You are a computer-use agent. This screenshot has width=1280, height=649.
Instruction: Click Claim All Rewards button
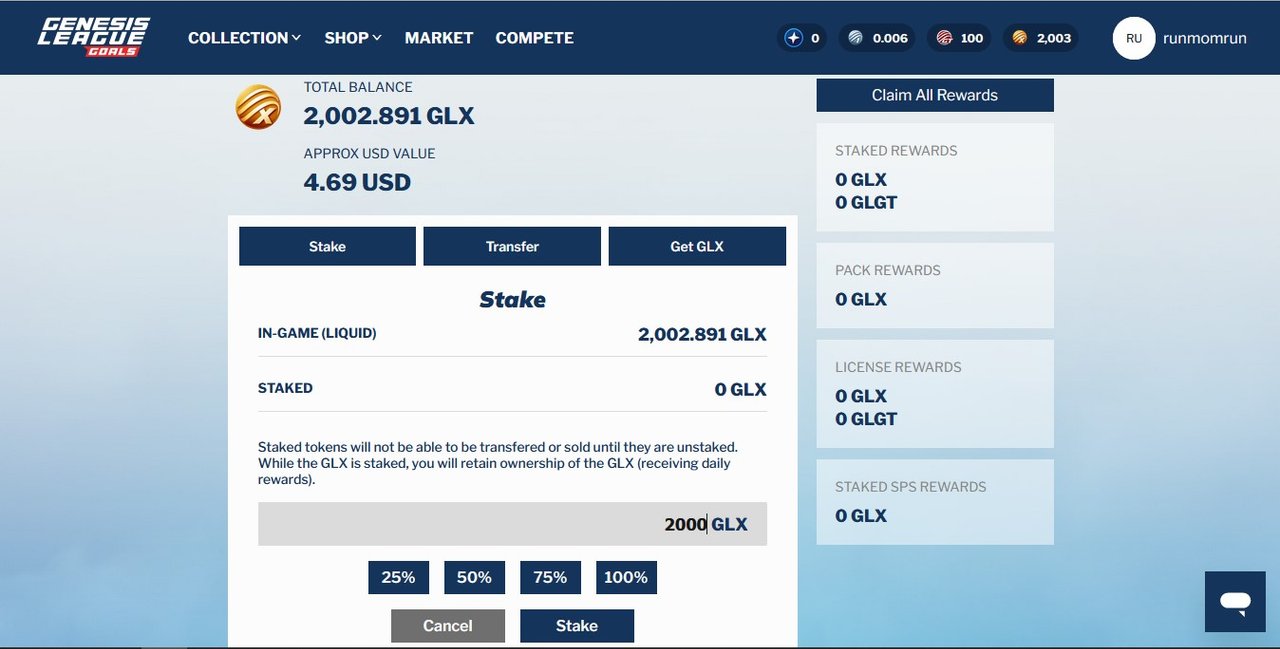[x=935, y=95]
